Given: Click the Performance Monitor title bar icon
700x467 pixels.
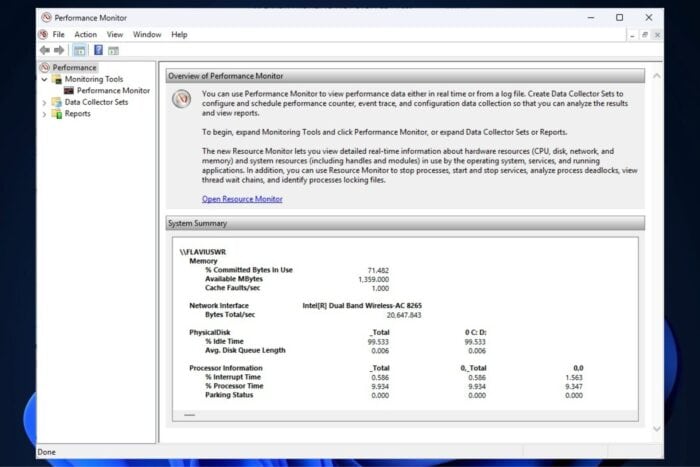Looking at the screenshot, I should tap(46, 18).
